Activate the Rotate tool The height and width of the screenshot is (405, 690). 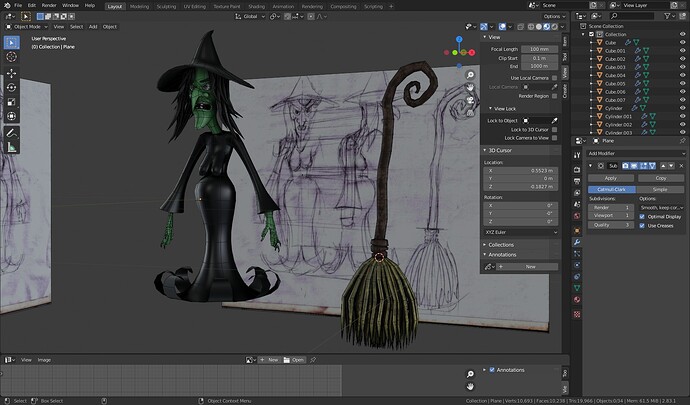(12, 88)
